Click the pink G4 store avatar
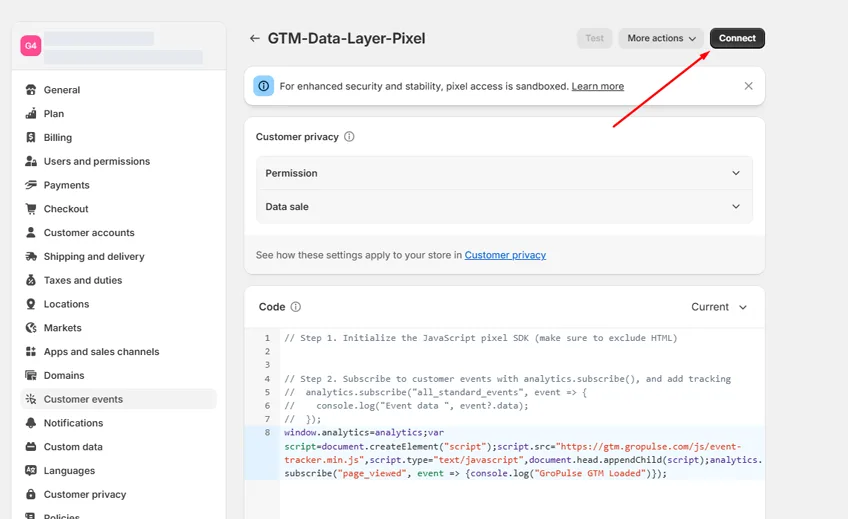Viewport: 848px width, 519px height. pyautogui.click(x=31, y=46)
